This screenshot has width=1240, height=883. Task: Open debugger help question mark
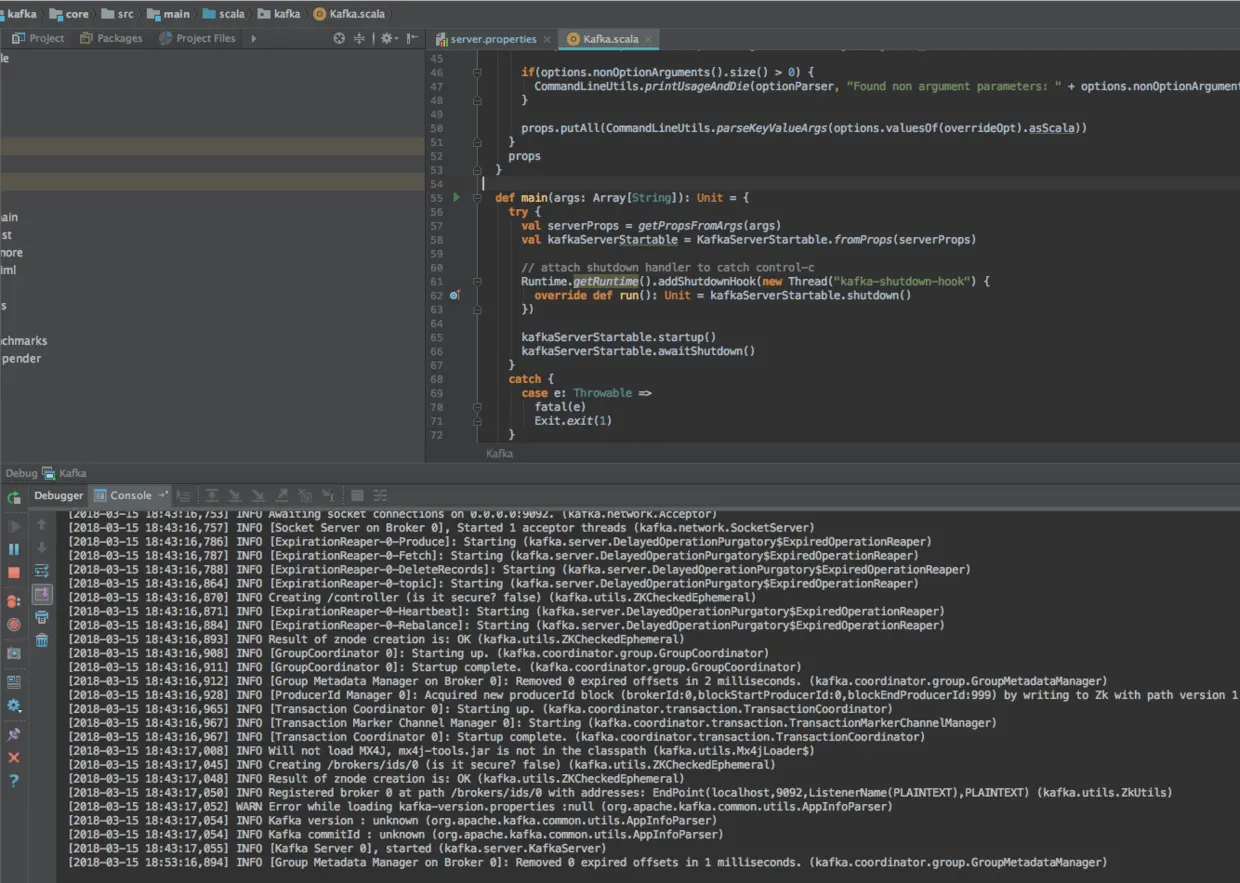coord(14,781)
